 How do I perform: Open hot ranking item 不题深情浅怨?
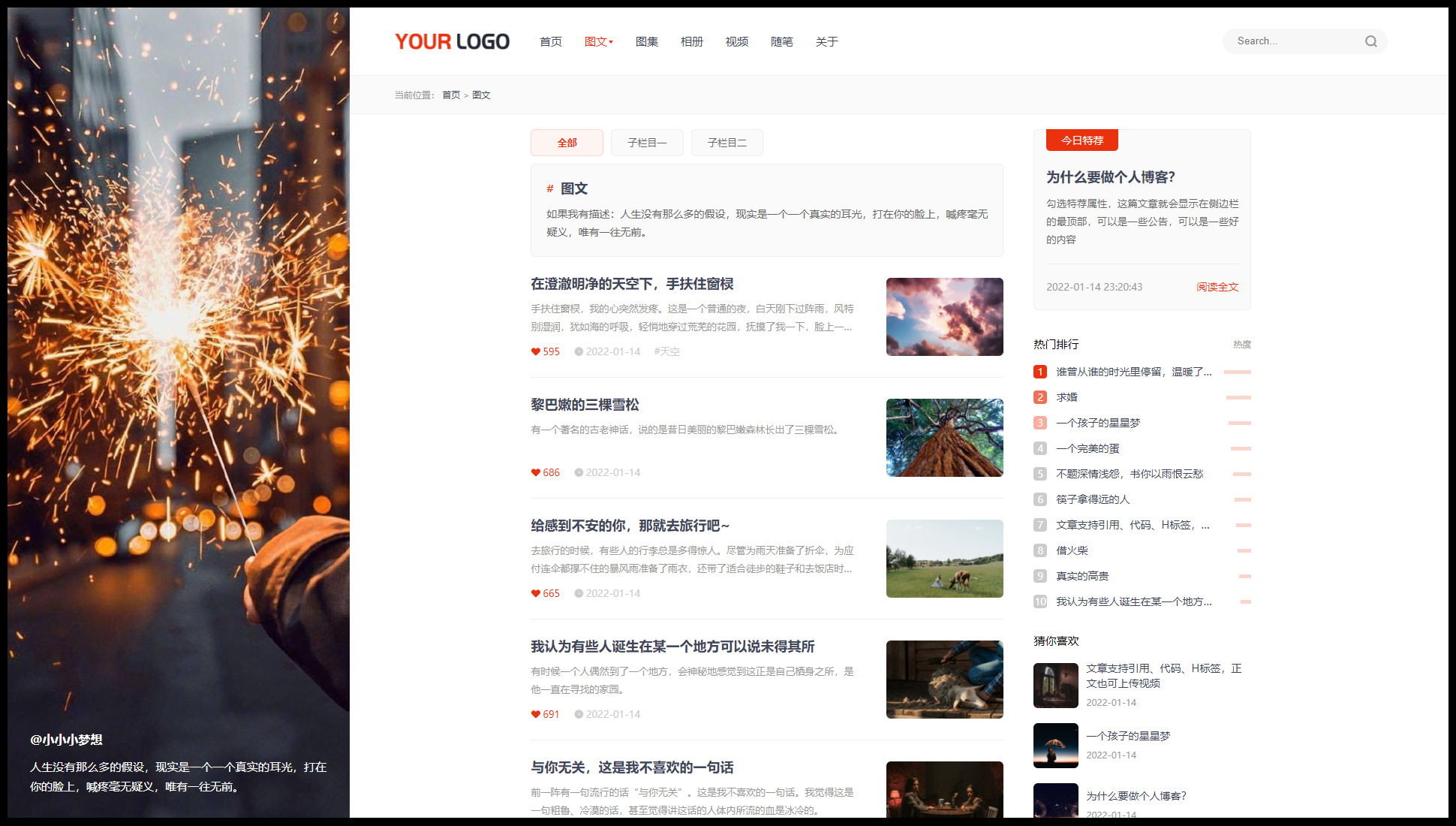click(x=1130, y=474)
